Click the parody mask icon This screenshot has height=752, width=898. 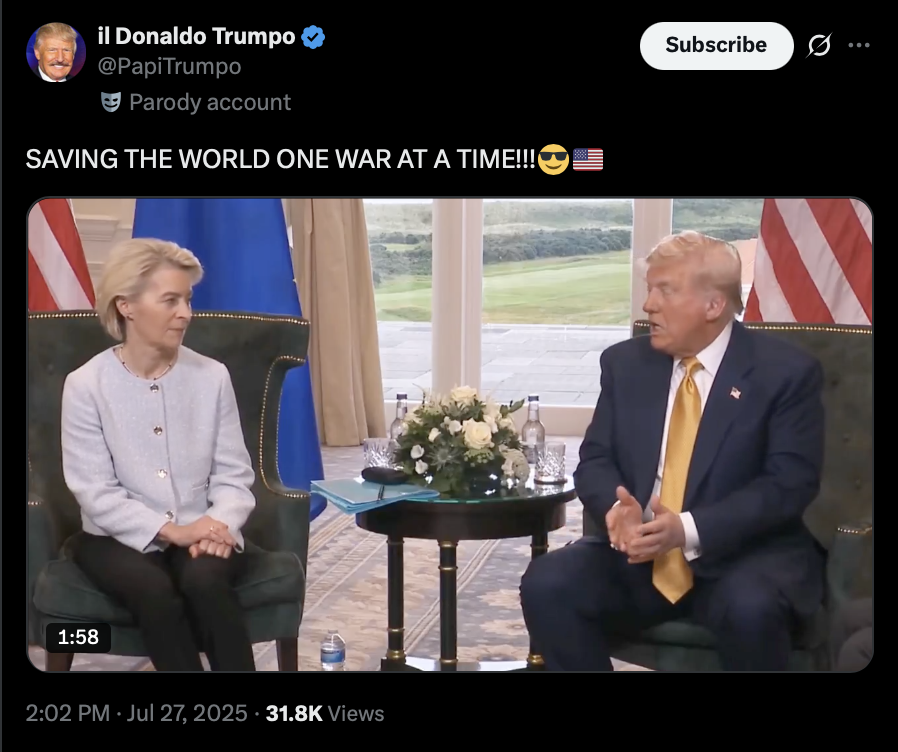111,102
